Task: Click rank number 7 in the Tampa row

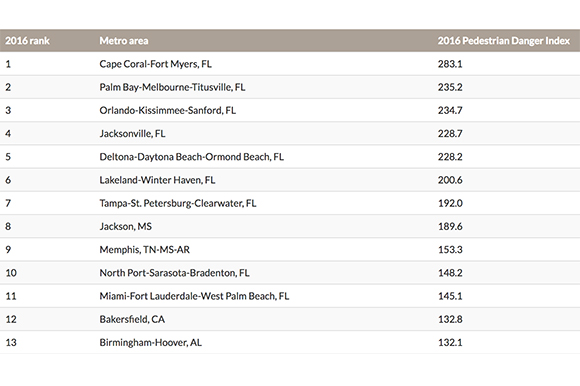Action: coord(8,203)
